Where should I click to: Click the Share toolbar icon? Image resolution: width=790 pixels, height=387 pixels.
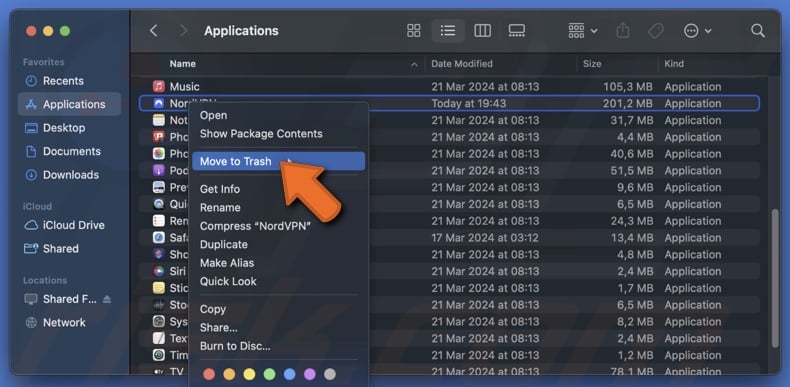coord(623,31)
